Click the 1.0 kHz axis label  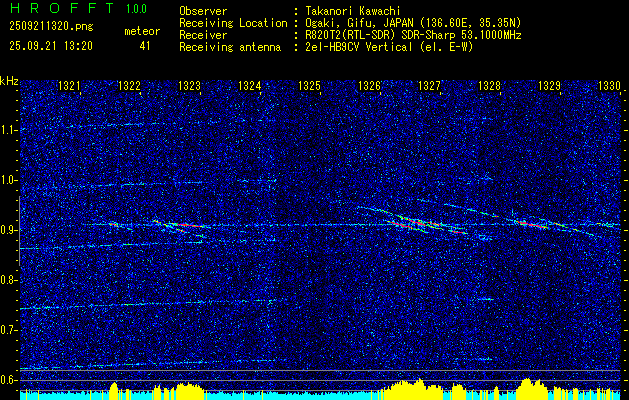[8, 180]
